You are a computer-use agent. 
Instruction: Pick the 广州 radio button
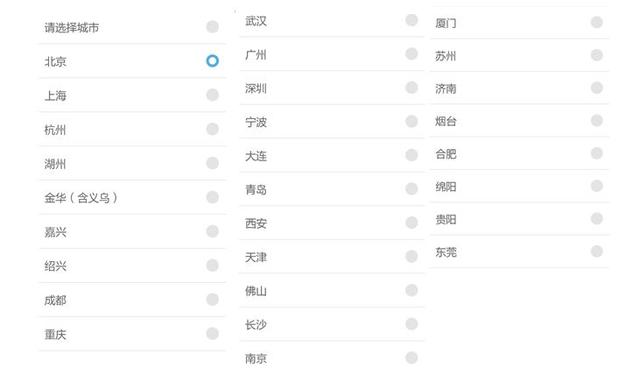point(411,53)
